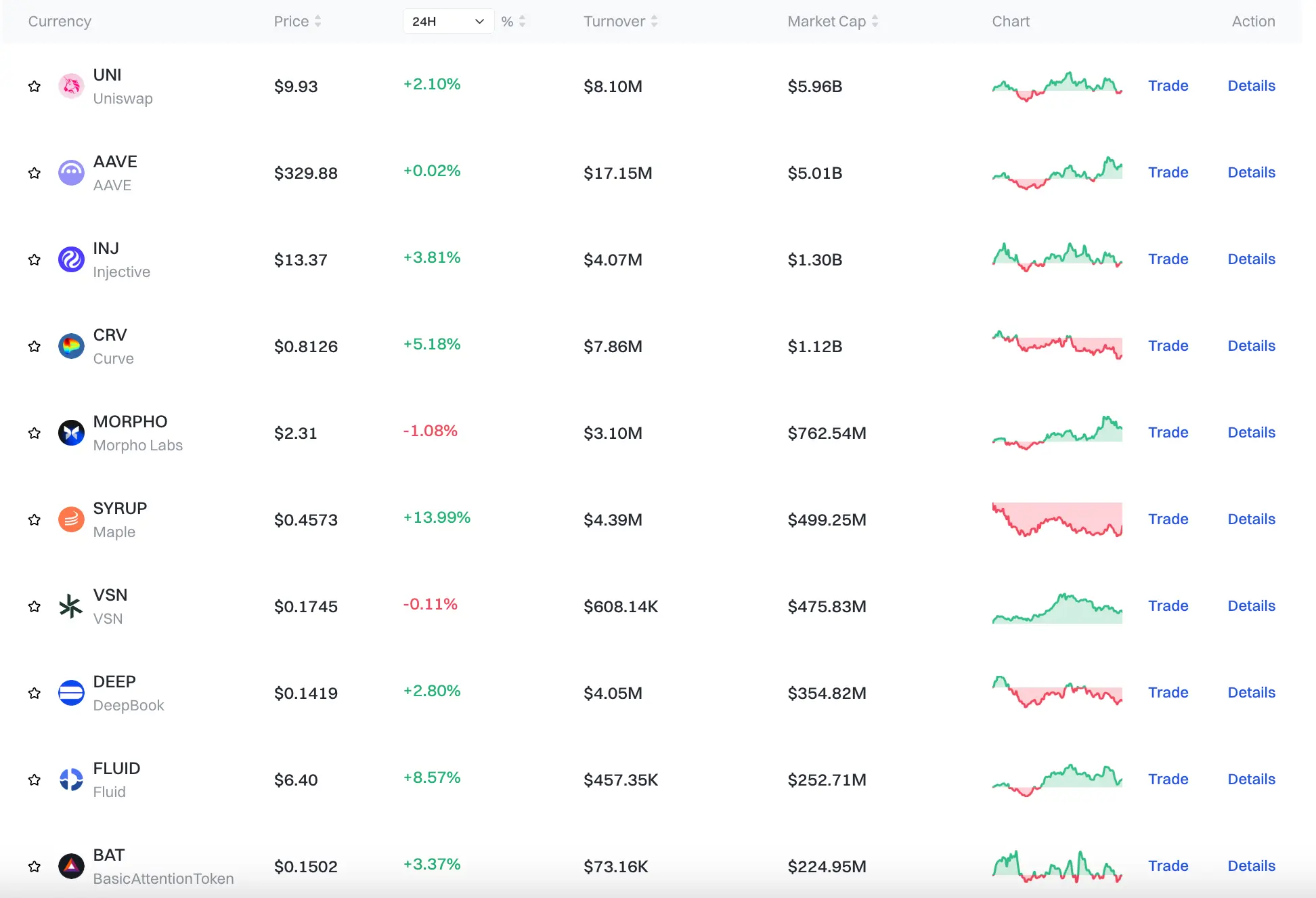The width and height of the screenshot is (1316, 898).
Task: Trade AAVE
Action: point(1168,173)
